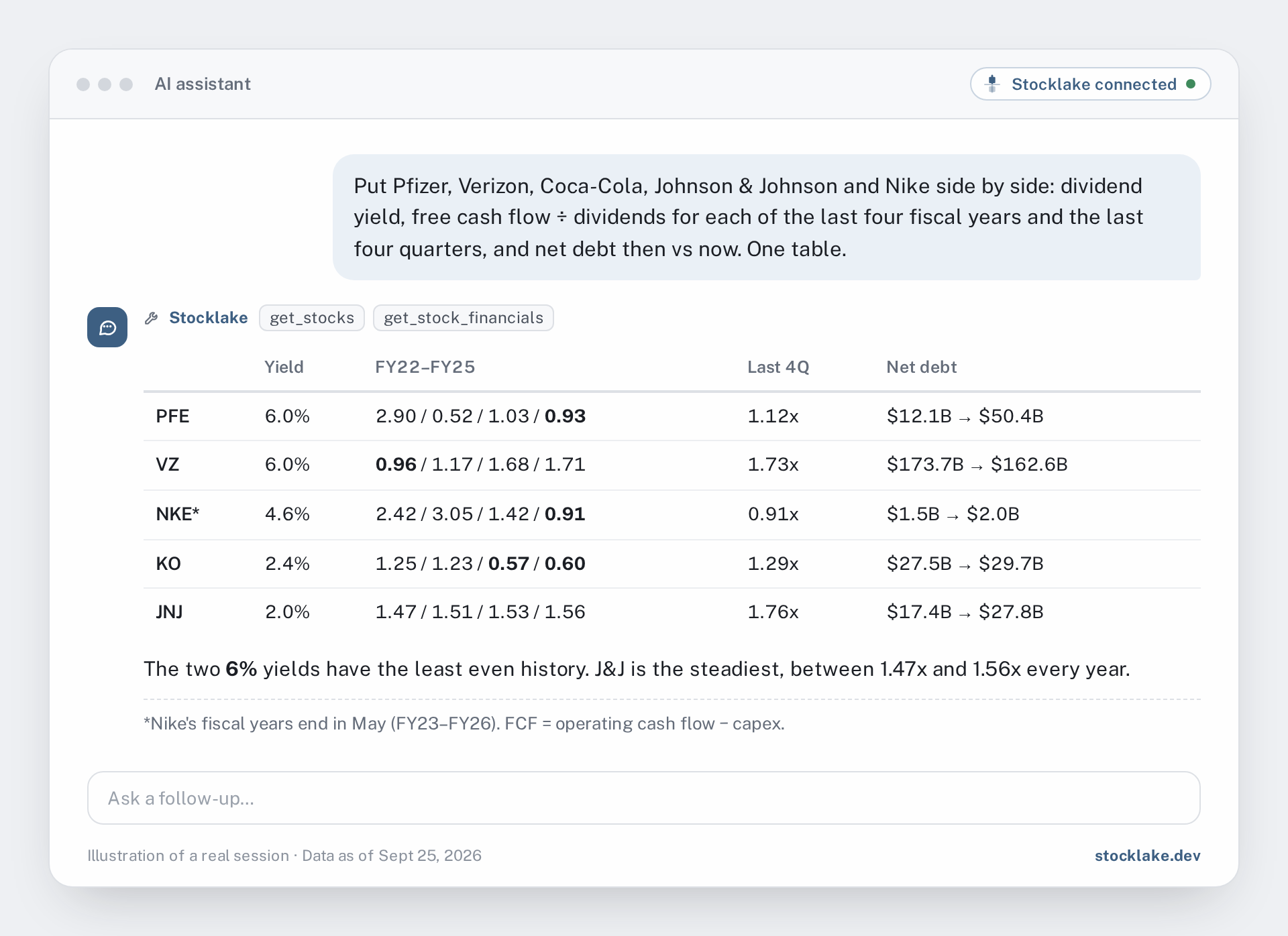Click the AI assistant window title
Screen dimensions: 1288x936
203,84
